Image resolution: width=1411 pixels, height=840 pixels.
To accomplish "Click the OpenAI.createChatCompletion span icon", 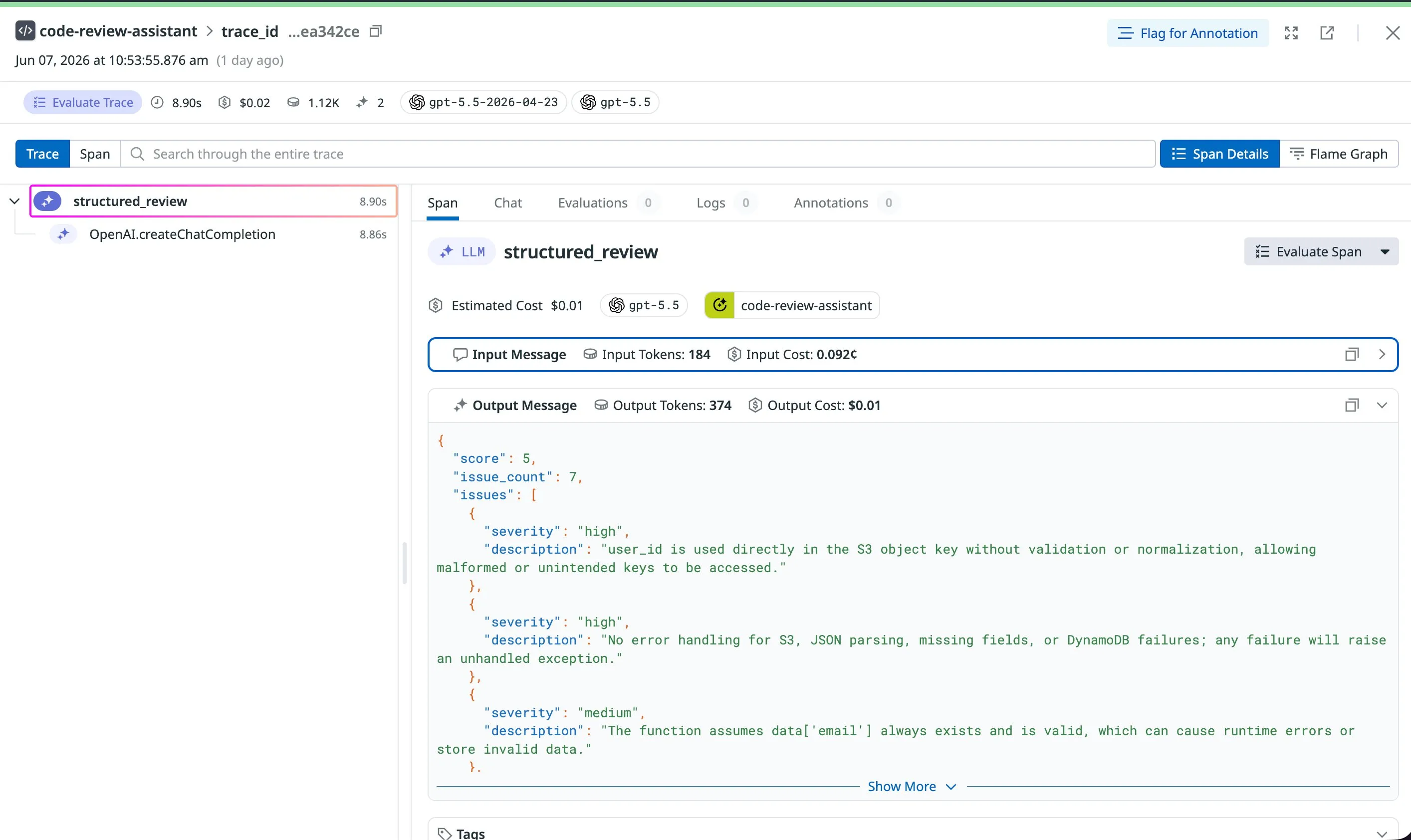I will pyautogui.click(x=63, y=234).
